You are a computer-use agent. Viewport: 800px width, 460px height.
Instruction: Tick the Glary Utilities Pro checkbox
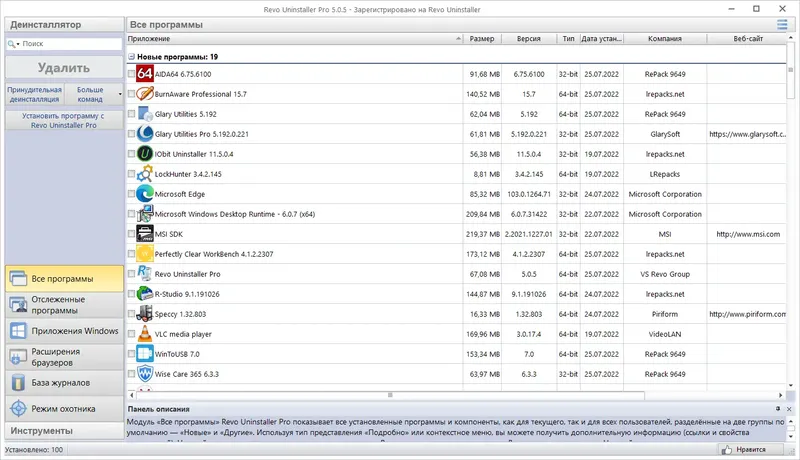click(x=131, y=134)
